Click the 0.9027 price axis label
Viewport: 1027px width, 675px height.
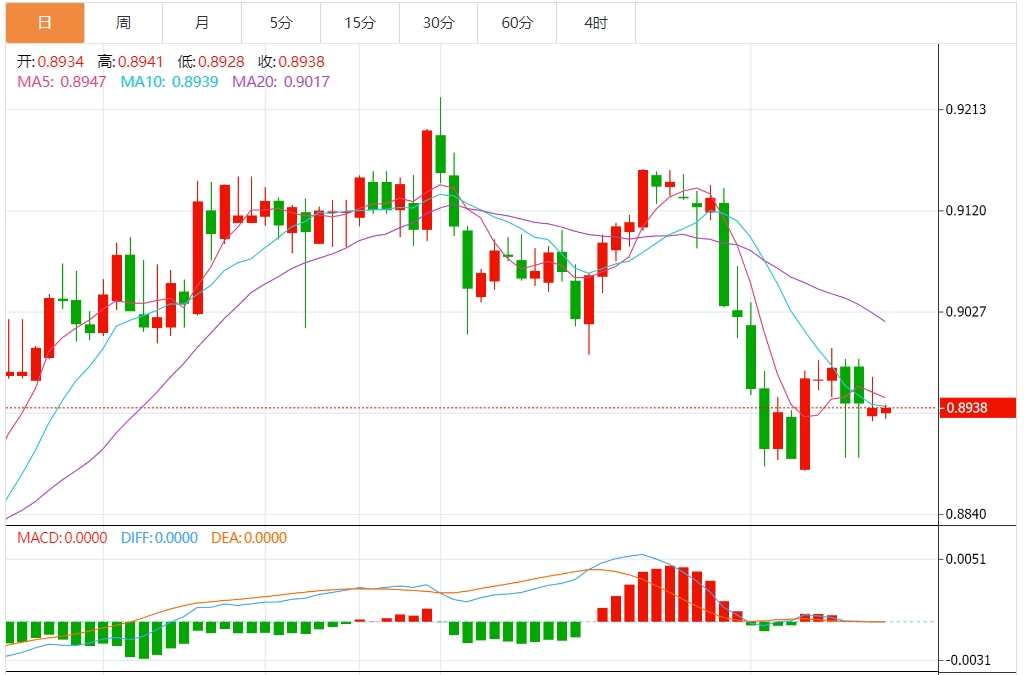click(966, 312)
